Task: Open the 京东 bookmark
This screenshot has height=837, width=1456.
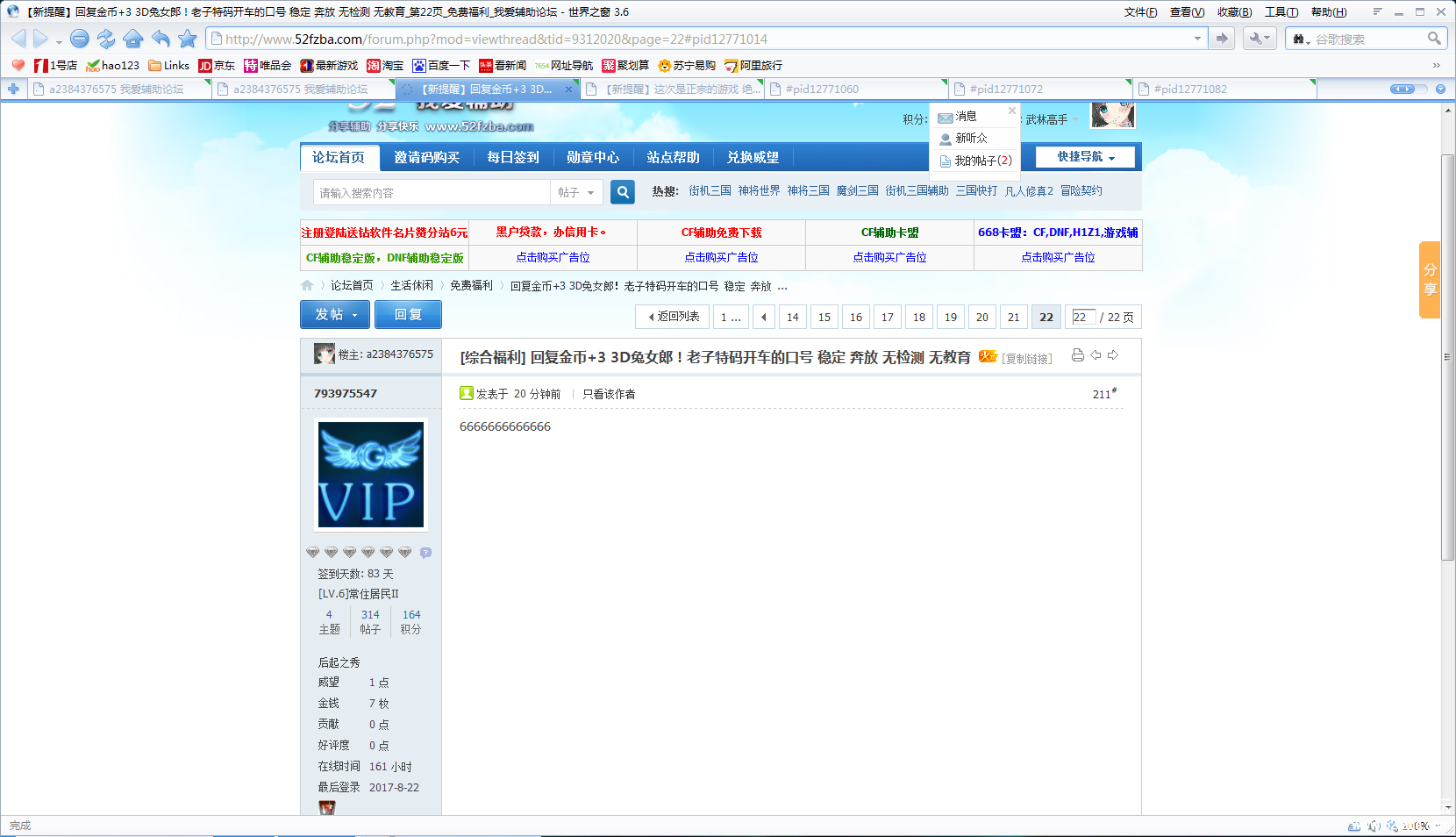Action: 217,65
